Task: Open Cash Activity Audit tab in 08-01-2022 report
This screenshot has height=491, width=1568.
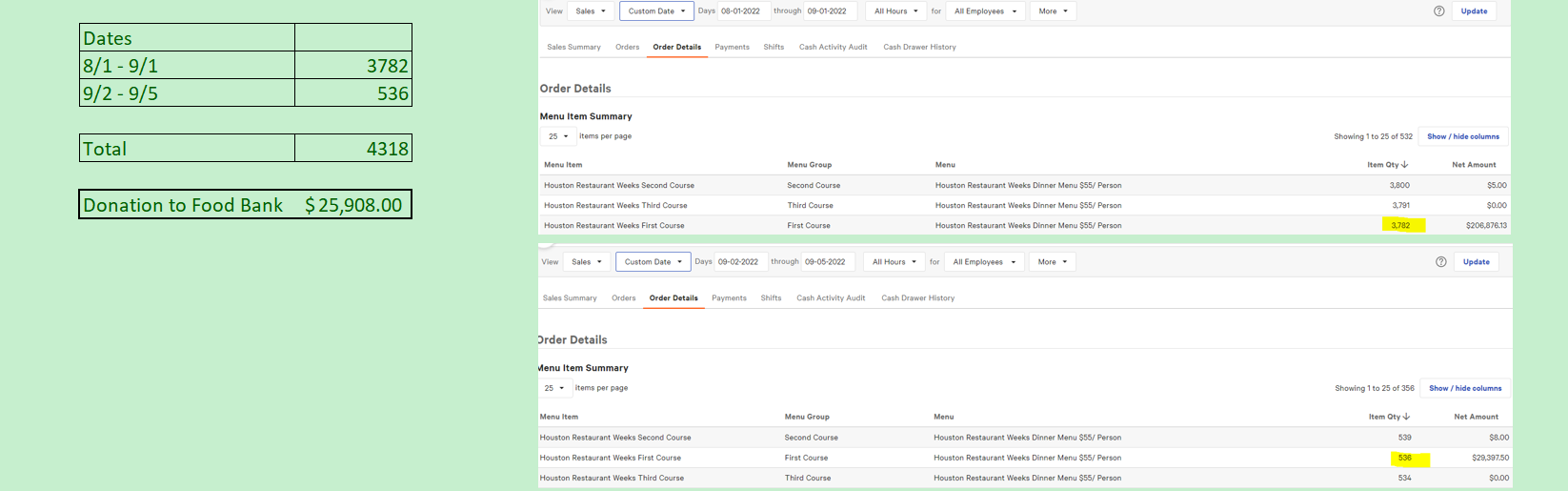Action: click(833, 47)
